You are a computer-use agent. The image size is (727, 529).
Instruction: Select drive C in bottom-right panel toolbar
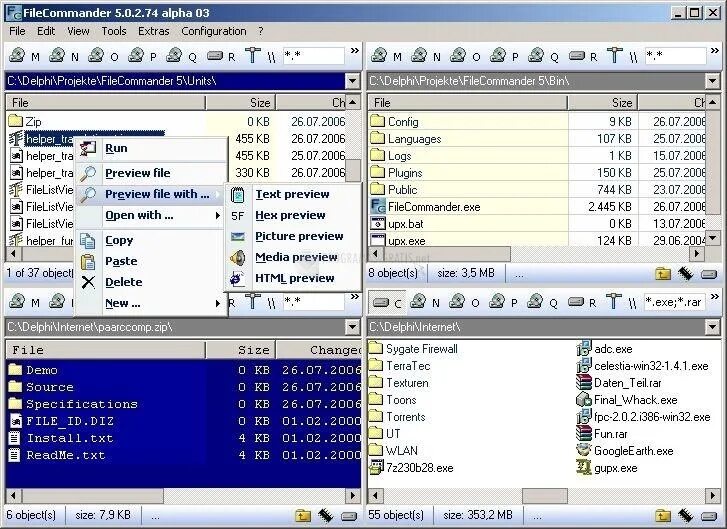tap(387, 303)
